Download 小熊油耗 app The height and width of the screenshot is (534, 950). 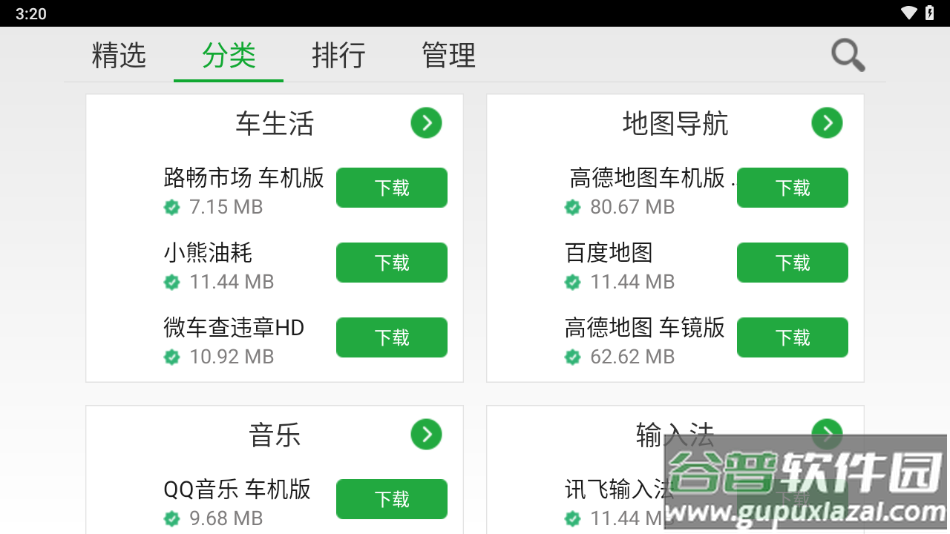coord(392,262)
